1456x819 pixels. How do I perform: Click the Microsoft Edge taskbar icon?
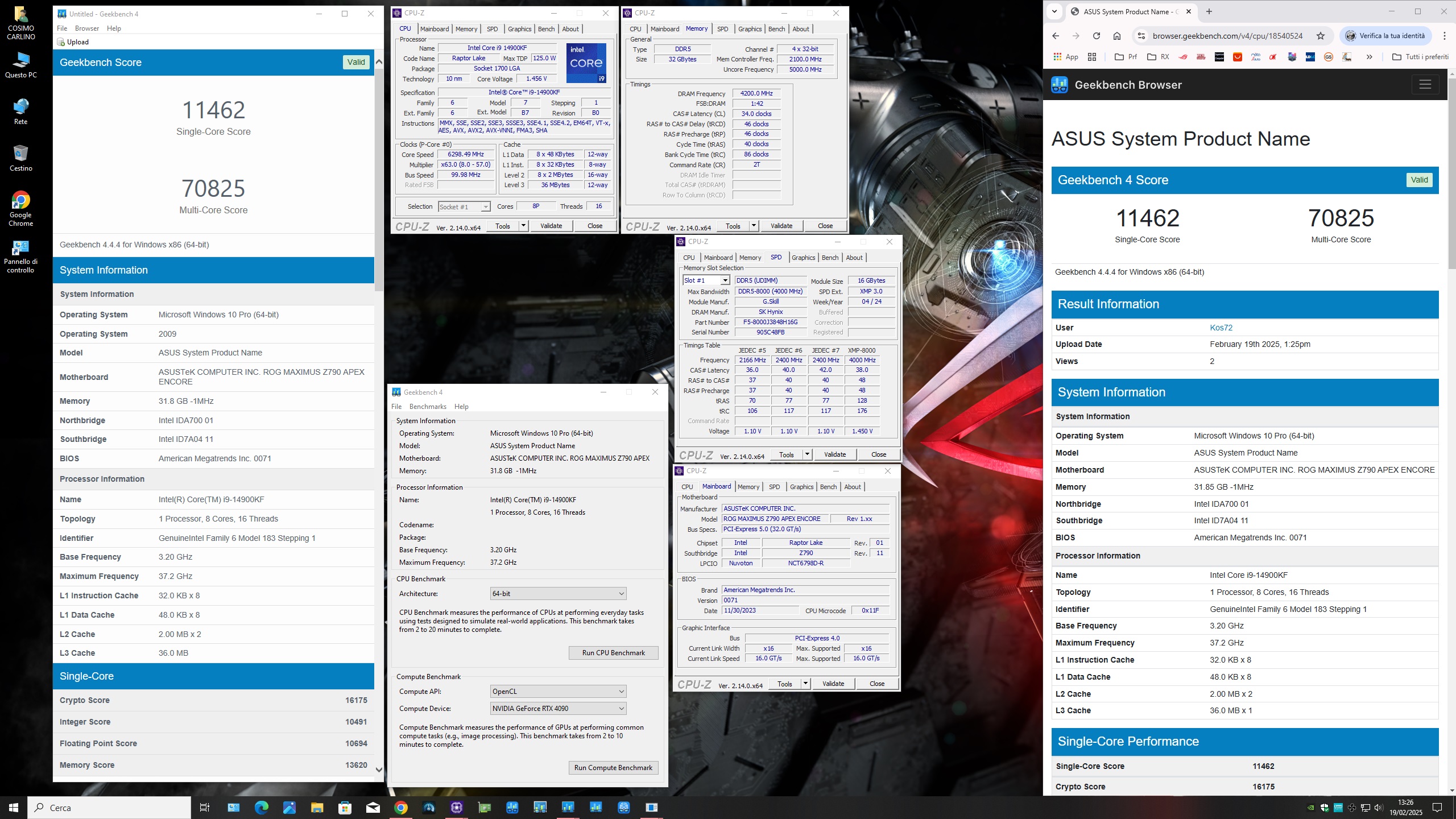261,808
